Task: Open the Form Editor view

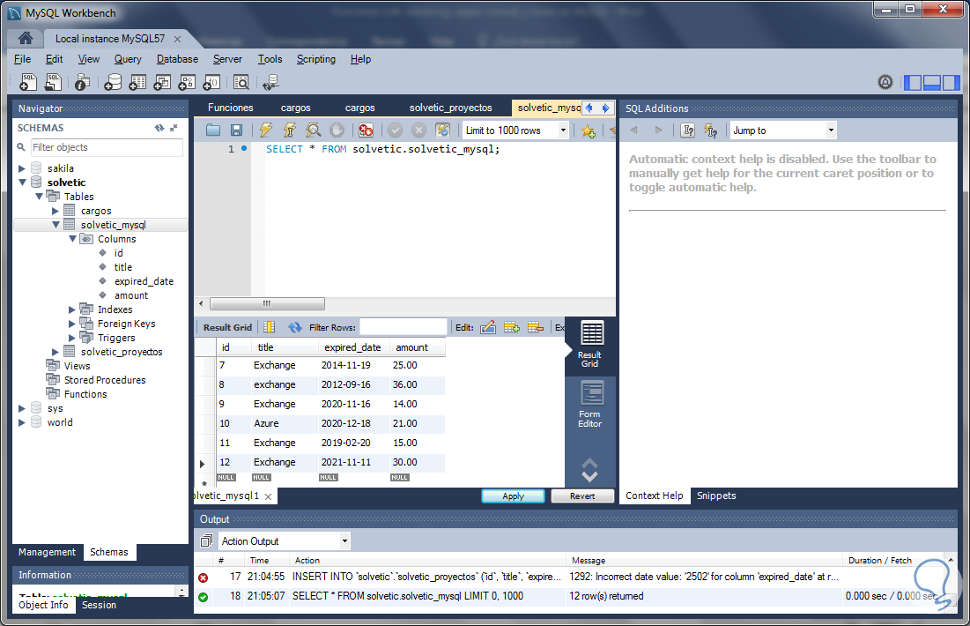Action: click(x=590, y=405)
